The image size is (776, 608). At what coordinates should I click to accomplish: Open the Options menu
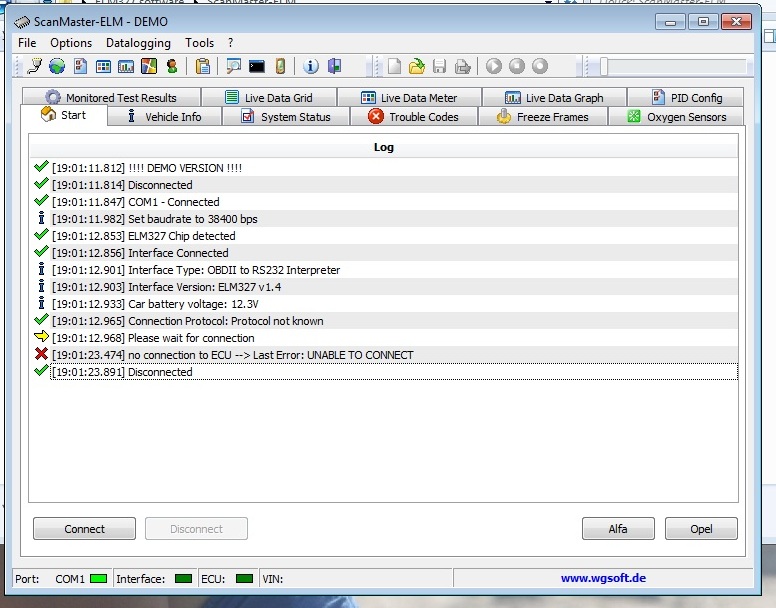(71, 43)
